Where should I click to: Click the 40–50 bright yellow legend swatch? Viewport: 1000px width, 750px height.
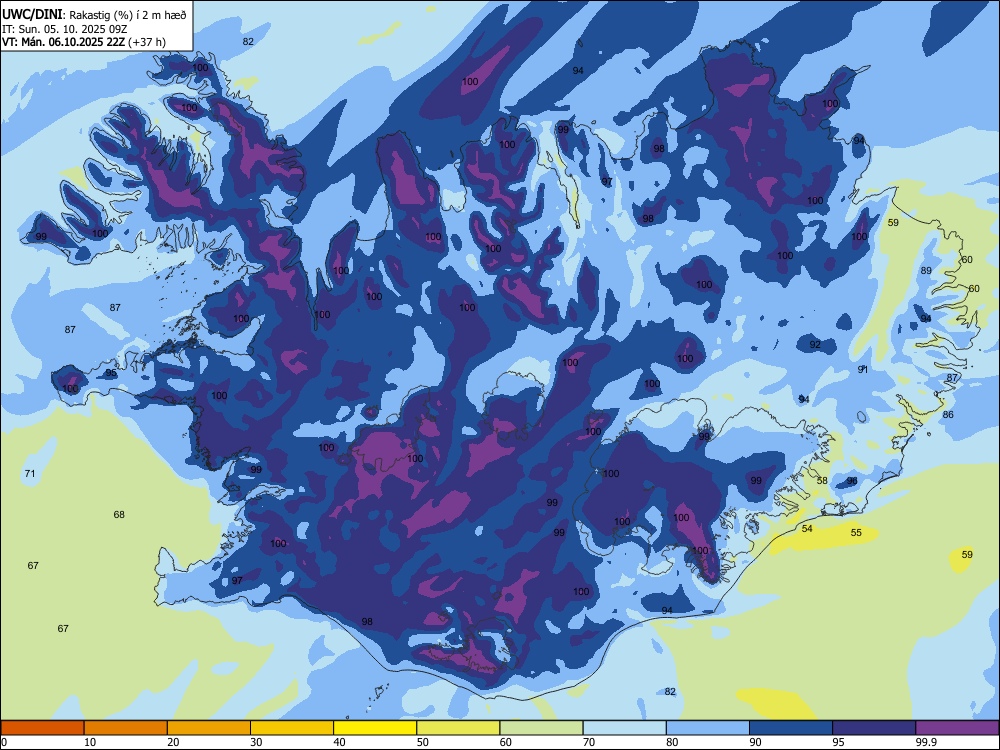pos(375,728)
